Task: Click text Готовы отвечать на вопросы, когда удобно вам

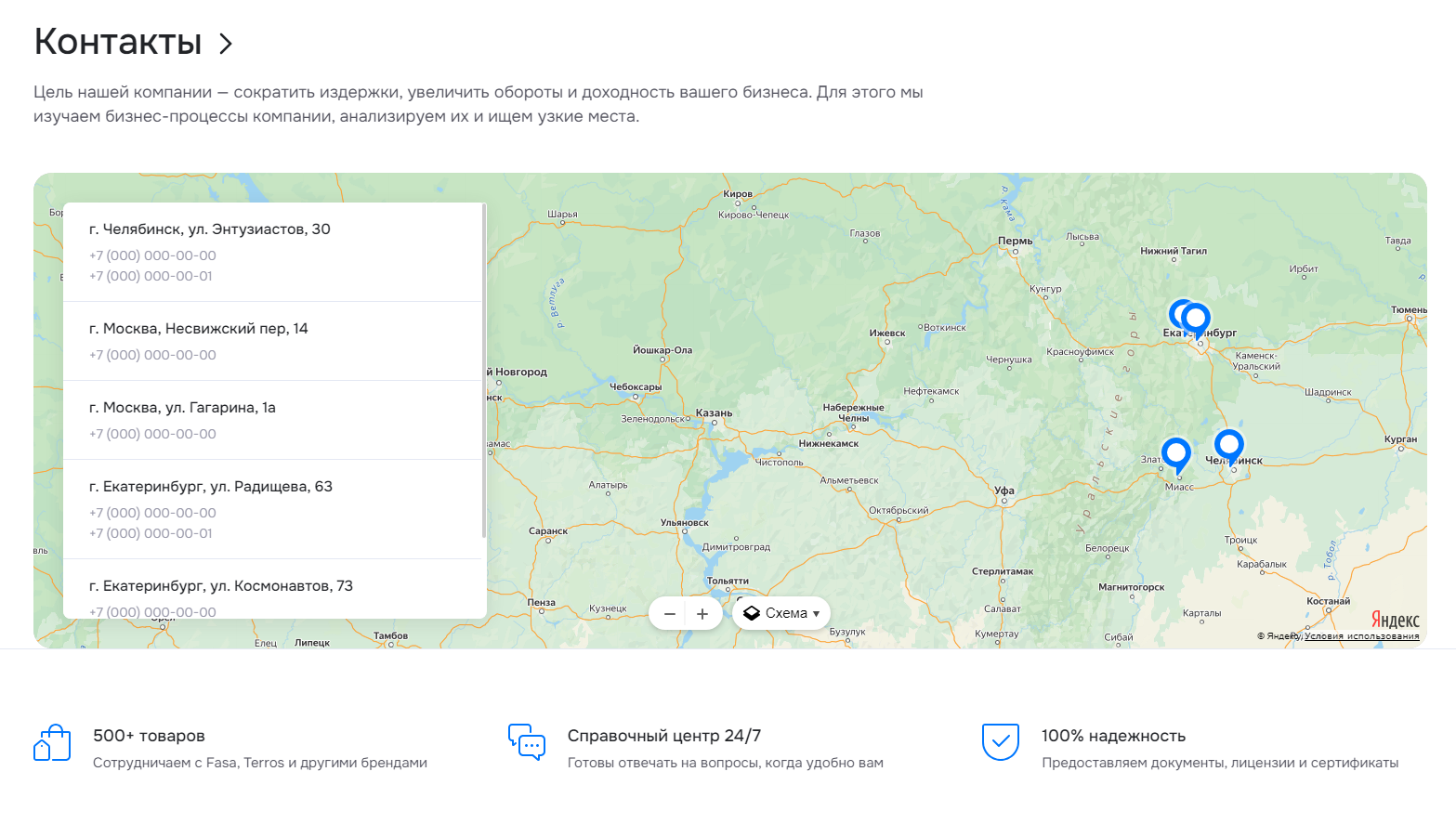Action: [x=726, y=763]
